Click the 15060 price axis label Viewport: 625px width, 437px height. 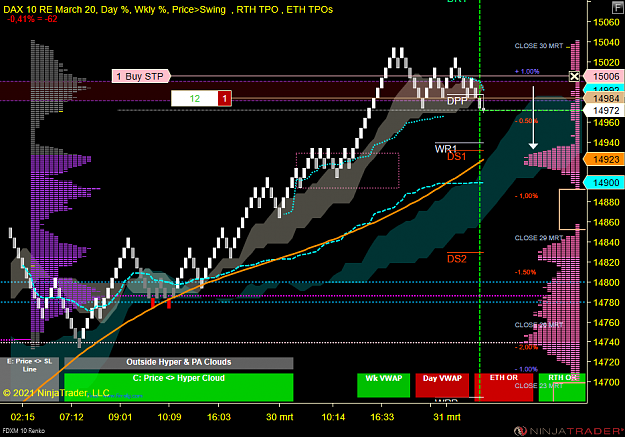(x=606, y=22)
